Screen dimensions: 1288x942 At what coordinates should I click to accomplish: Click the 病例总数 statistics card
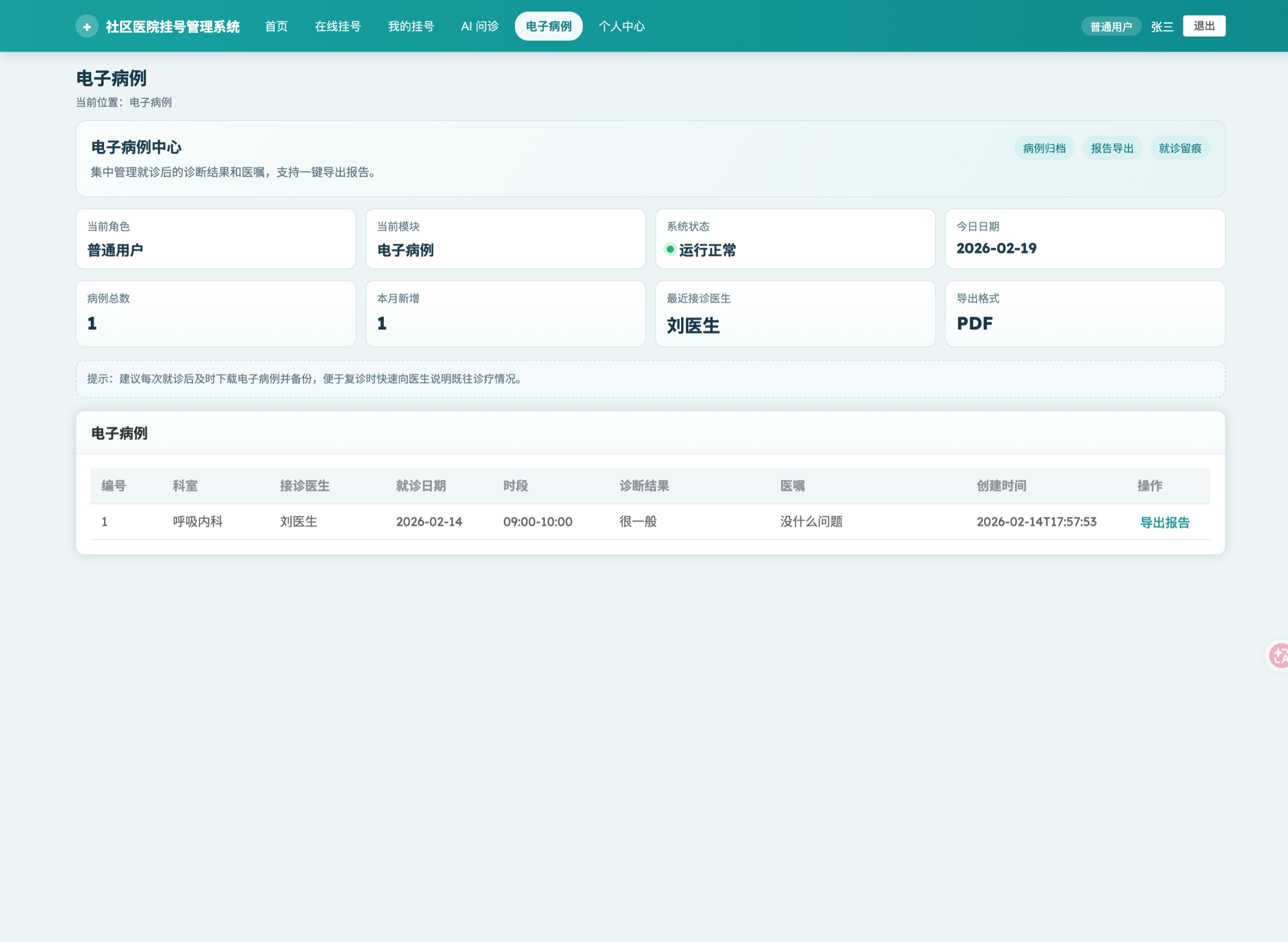tap(215, 314)
